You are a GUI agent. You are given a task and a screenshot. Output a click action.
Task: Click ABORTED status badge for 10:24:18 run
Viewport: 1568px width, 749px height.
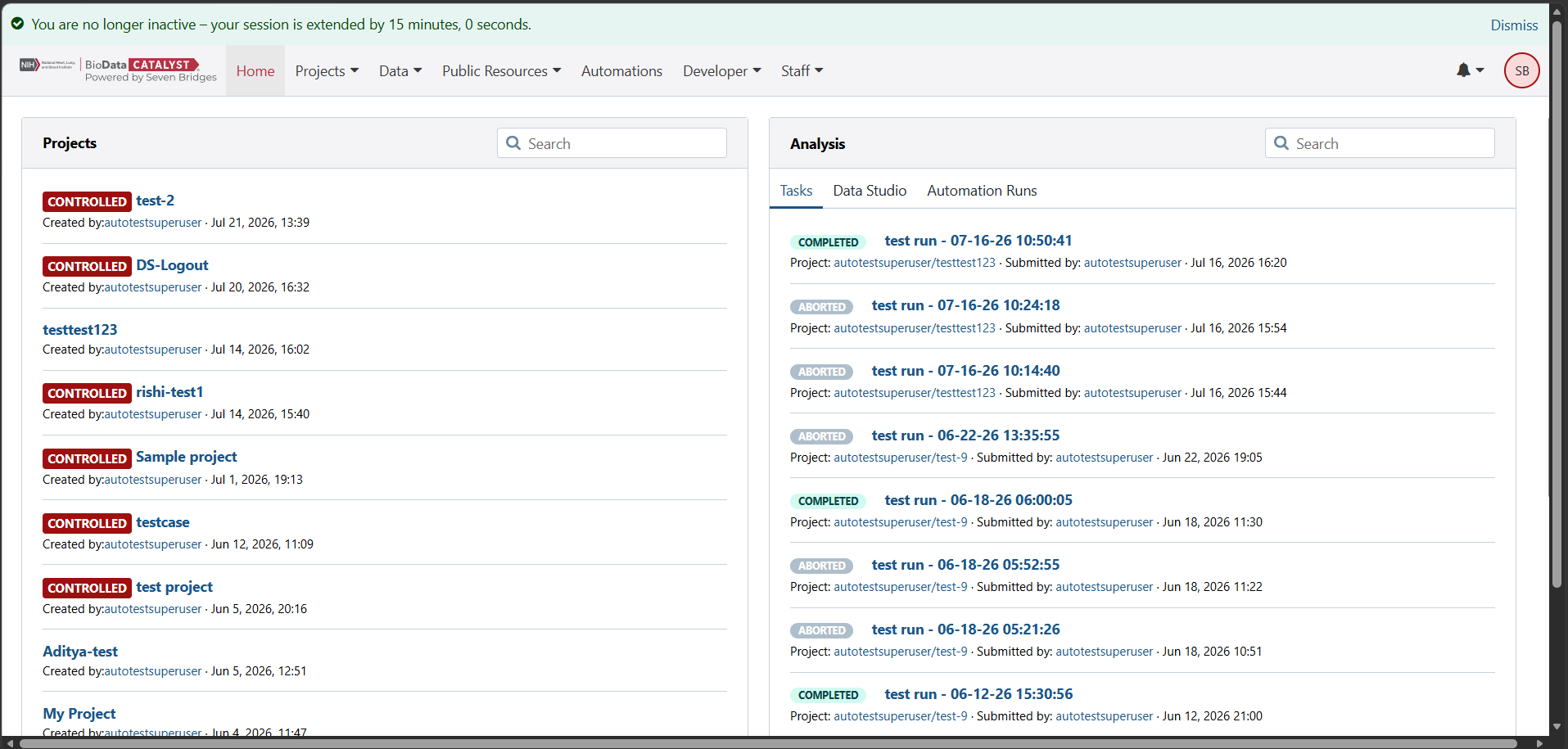(821, 307)
